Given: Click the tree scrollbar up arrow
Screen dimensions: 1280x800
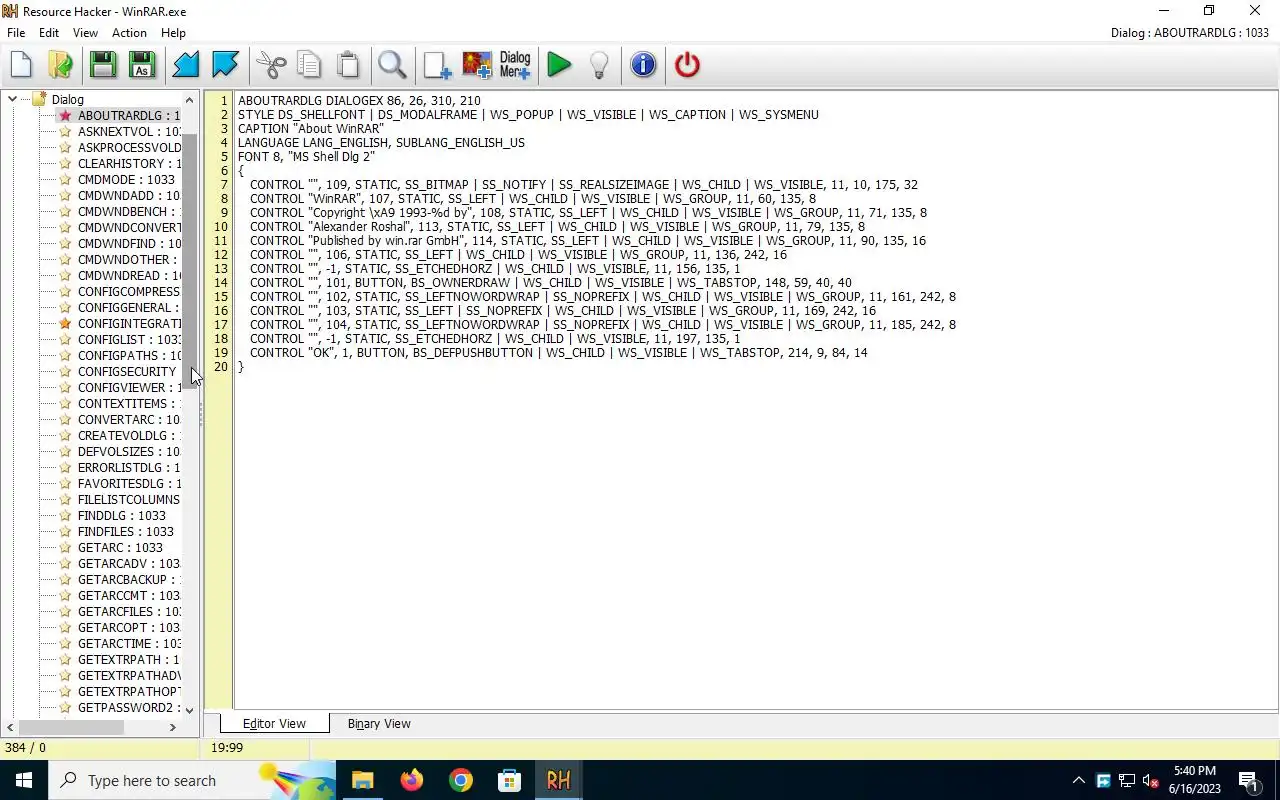Looking at the screenshot, I should 190,100.
